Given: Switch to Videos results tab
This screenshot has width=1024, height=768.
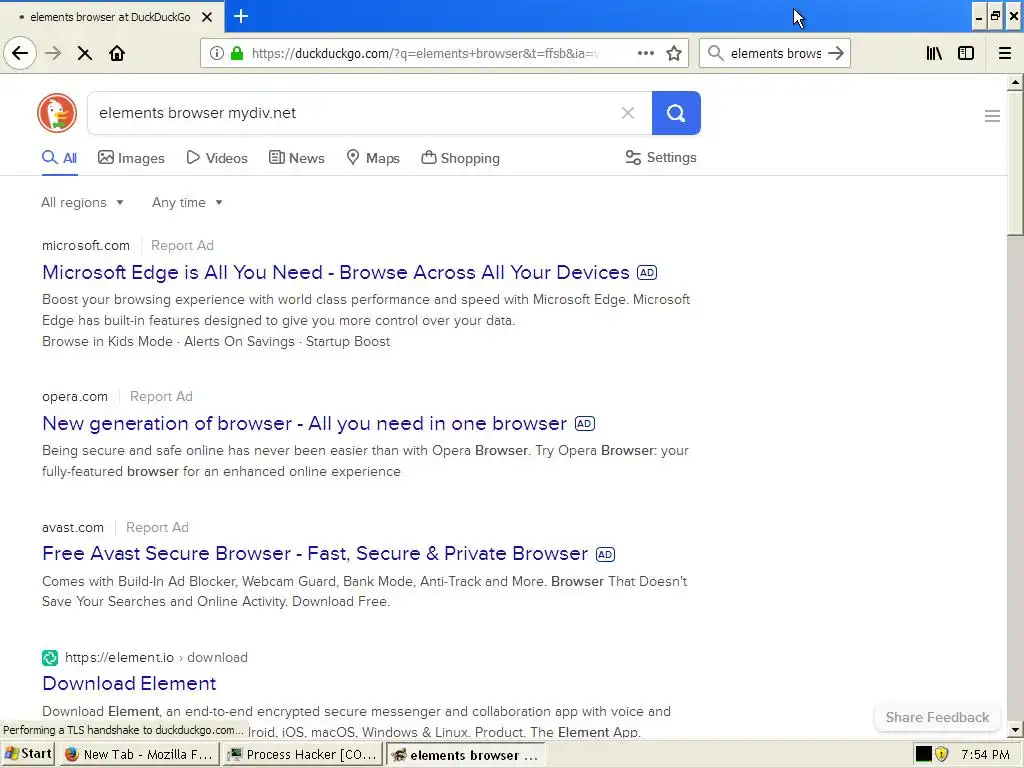Looking at the screenshot, I should pyautogui.click(x=217, y=158).
